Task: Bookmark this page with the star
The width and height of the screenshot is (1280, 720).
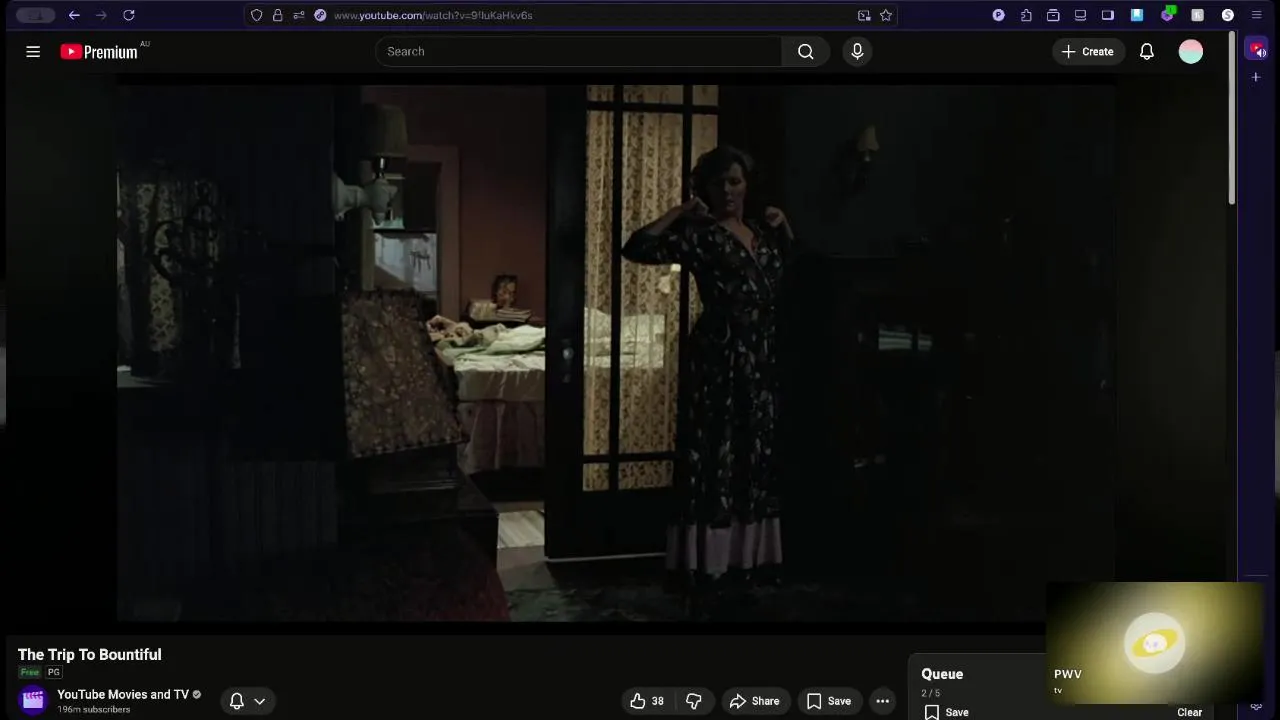Action: [886, 15]
